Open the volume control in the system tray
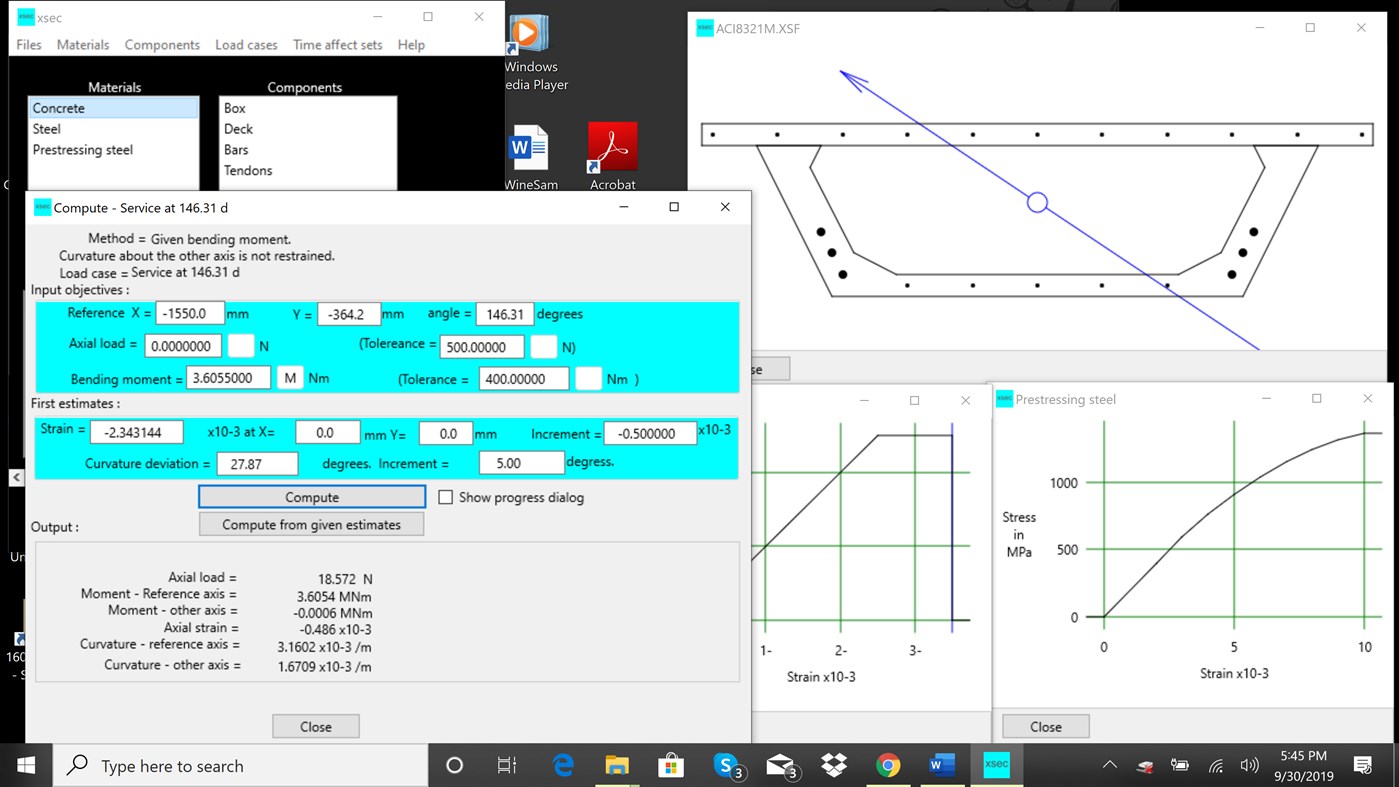1399x787 pixels. pyautogui.click(x=1249, y=764)
